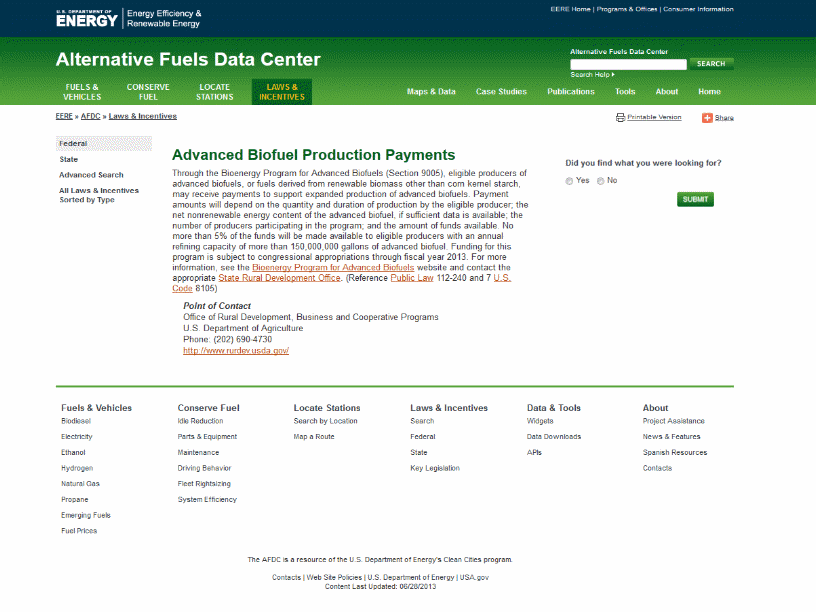816x612 pixels.
Task: Open the Fuels & Vehicles main tab
Action: 82,92
